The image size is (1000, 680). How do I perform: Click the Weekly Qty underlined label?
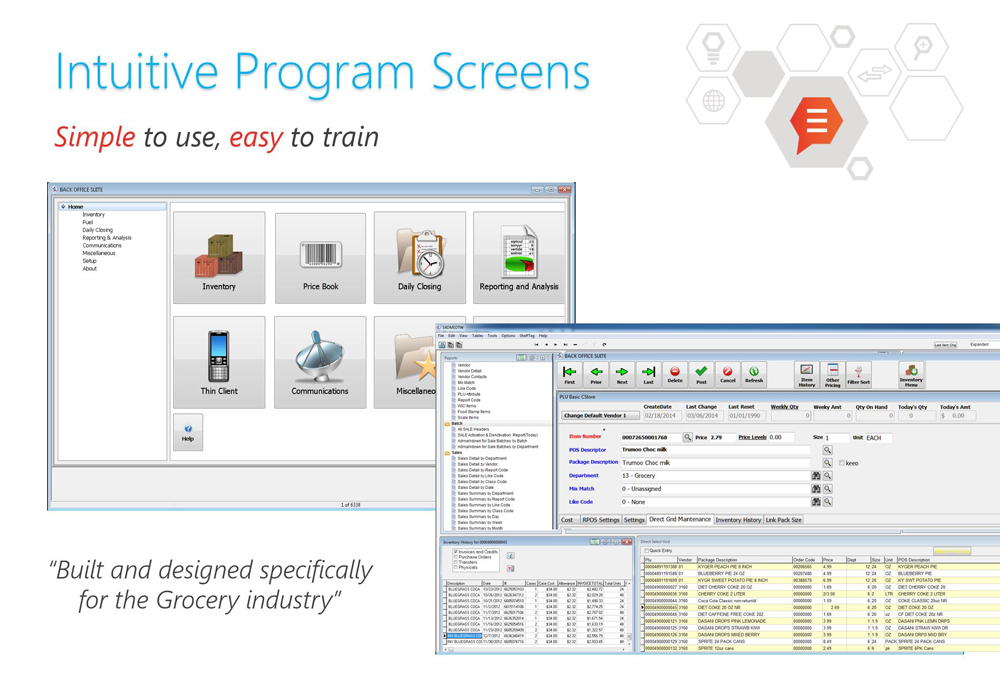point(784,407)
